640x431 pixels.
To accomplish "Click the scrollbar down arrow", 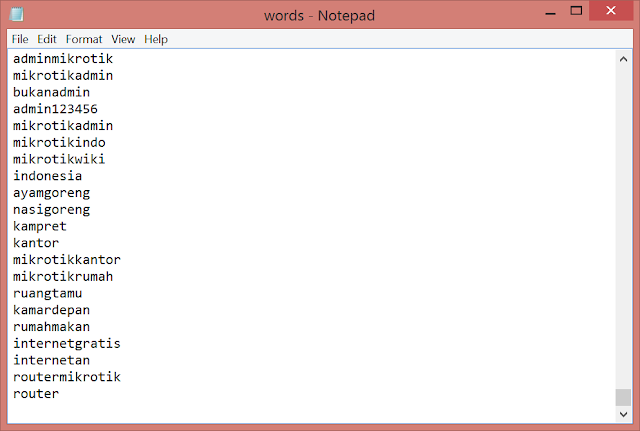I will [x=623, y=414].
